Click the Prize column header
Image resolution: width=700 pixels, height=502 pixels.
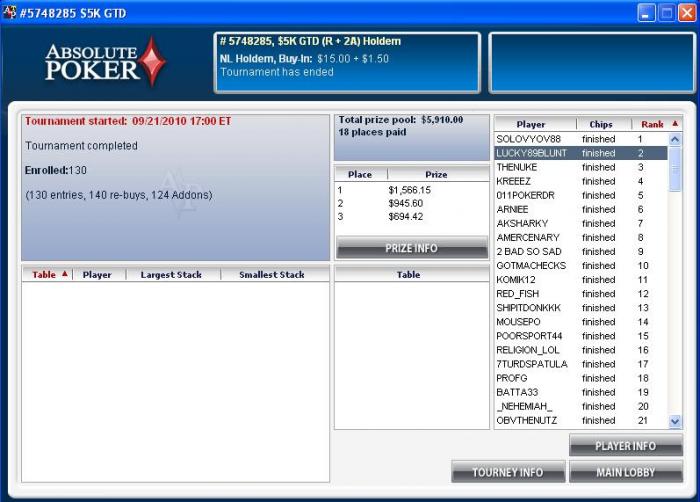[438, 174]
